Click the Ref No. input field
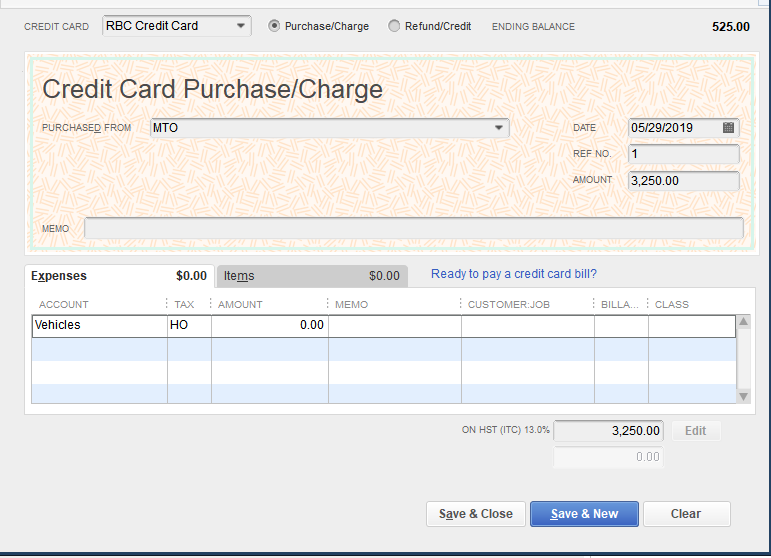This screenshot has height=558, width=771. [684, 154]
